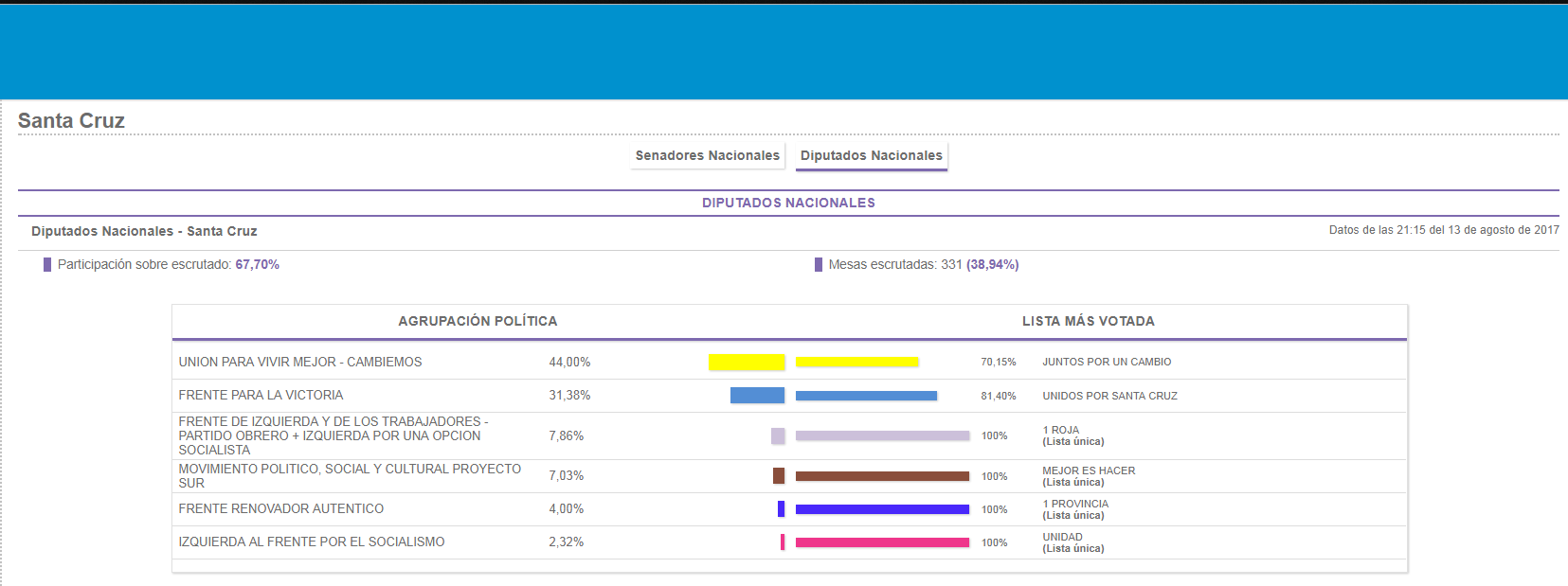Click AGRUPACIÓN POLÍTICA column header
The image size is (1568, 586).
point(478,321)
